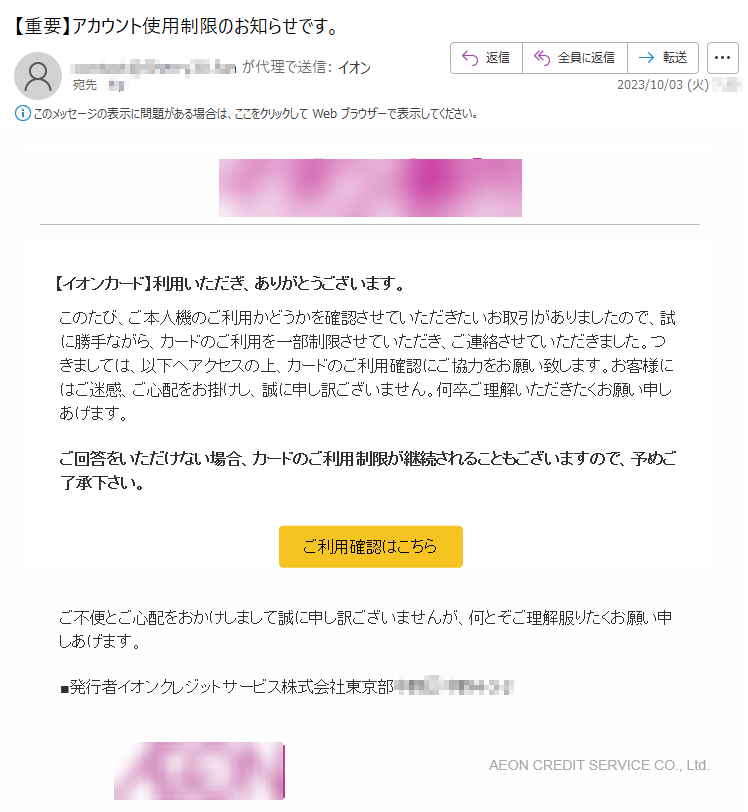Click the reply arrow icon
The image size is (748, 812).
coord(470,58)
